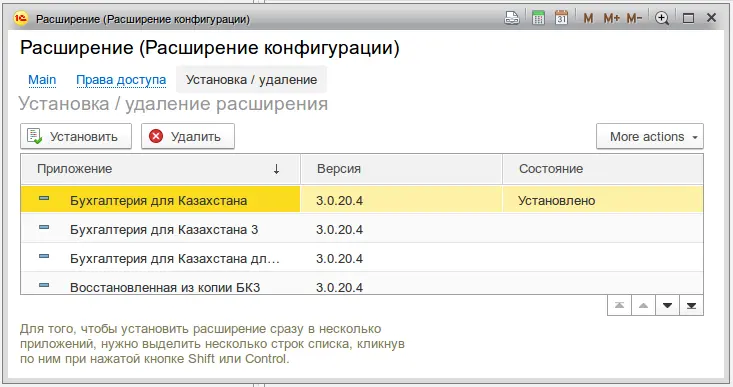Select the Восстановленная из копии БКЗ row
Viewport: 733px width, 387px height.
(362, 284)
